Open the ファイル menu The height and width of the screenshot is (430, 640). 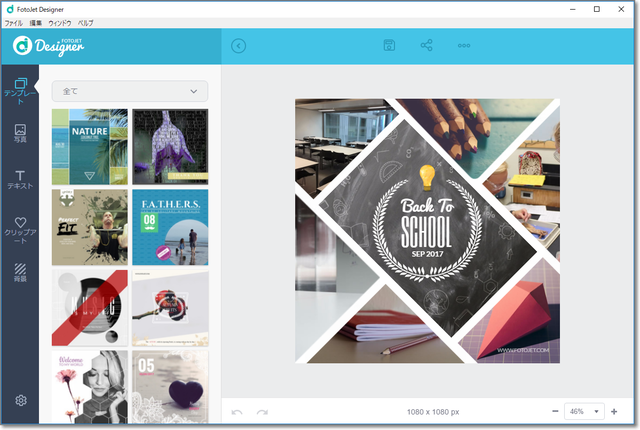point(13,22)
